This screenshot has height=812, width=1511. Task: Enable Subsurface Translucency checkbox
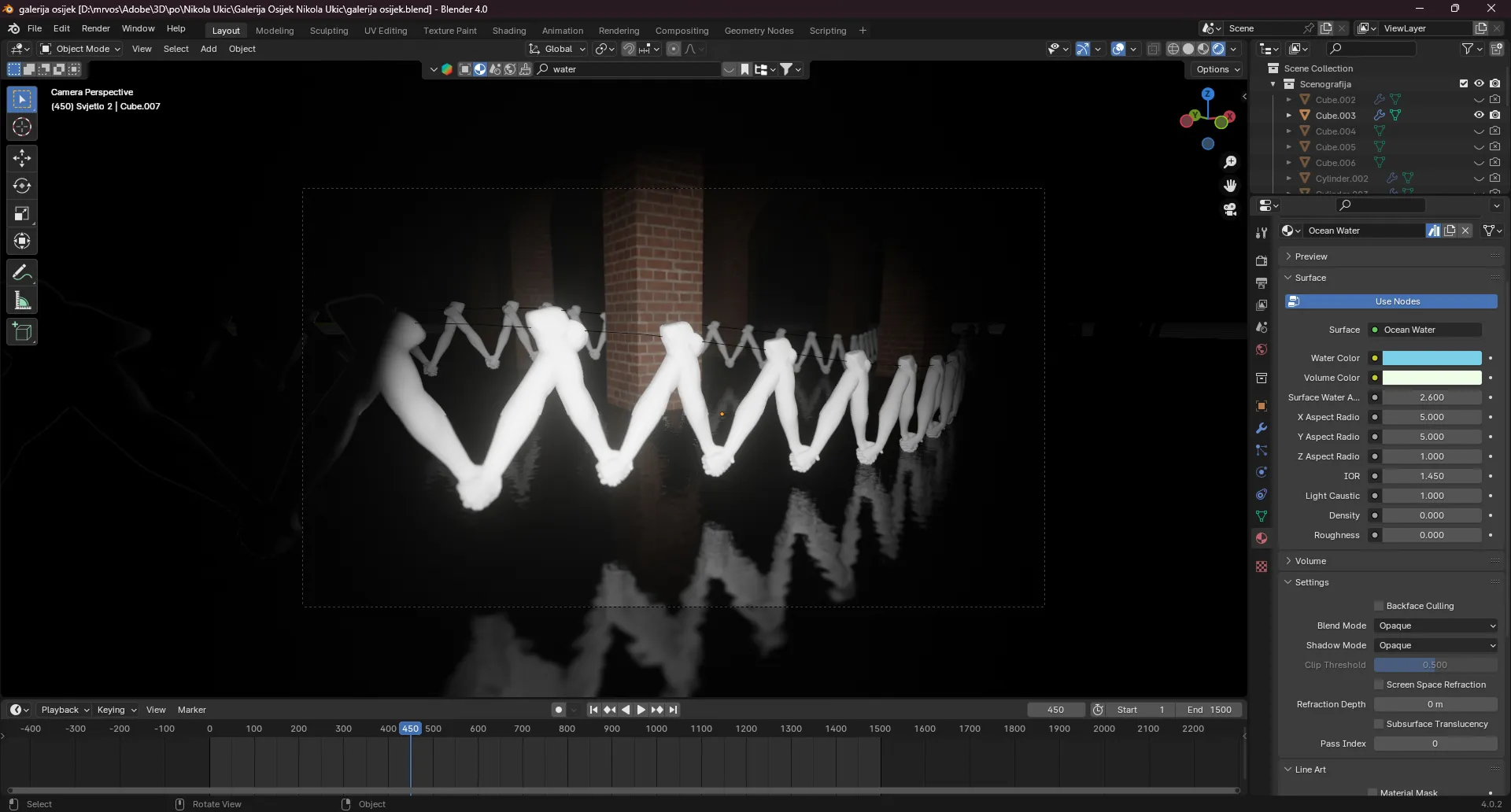pos(1379,724)
